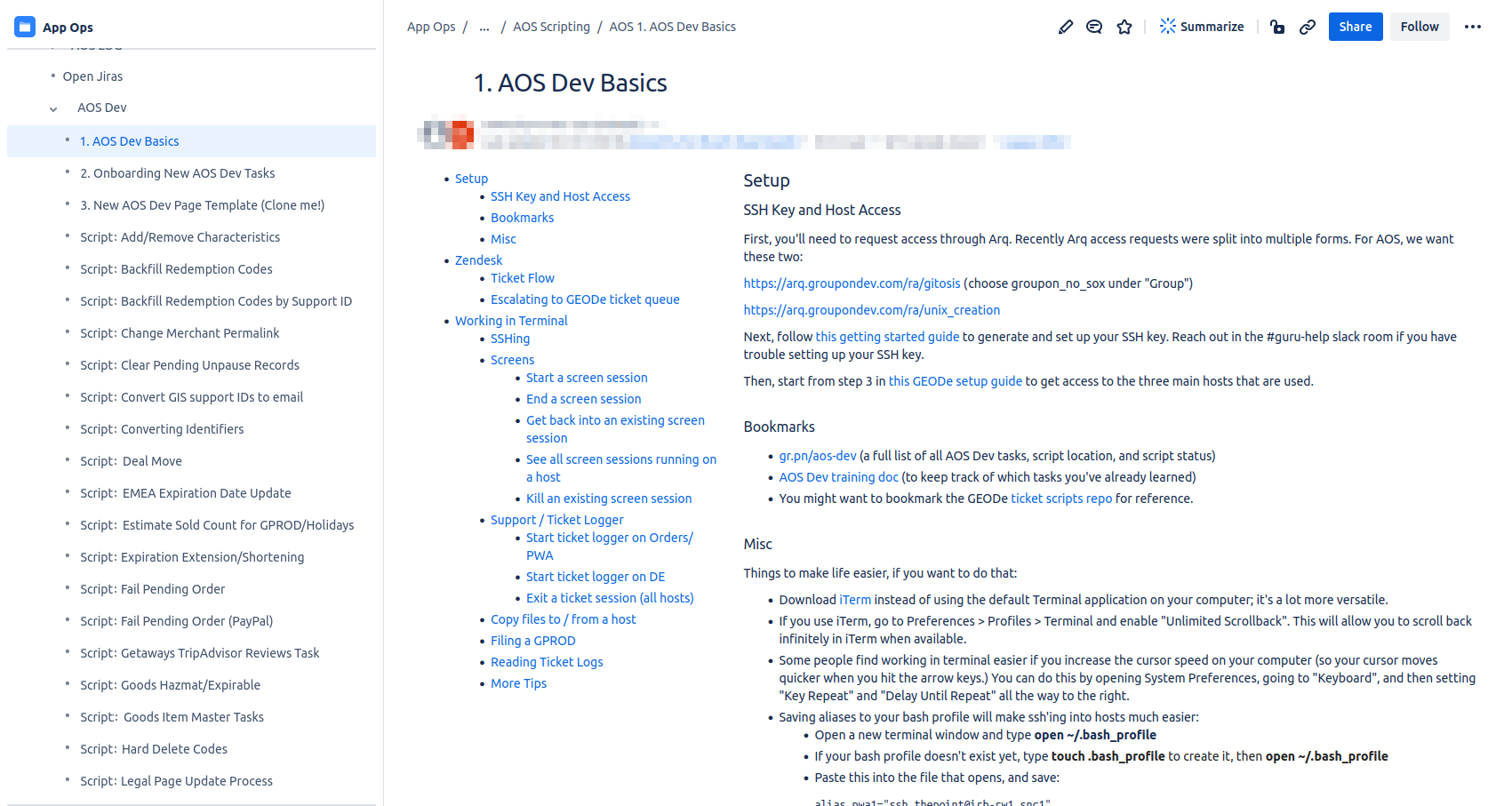
Task: Click the App Ops space icon
Action: click(25, 27)
